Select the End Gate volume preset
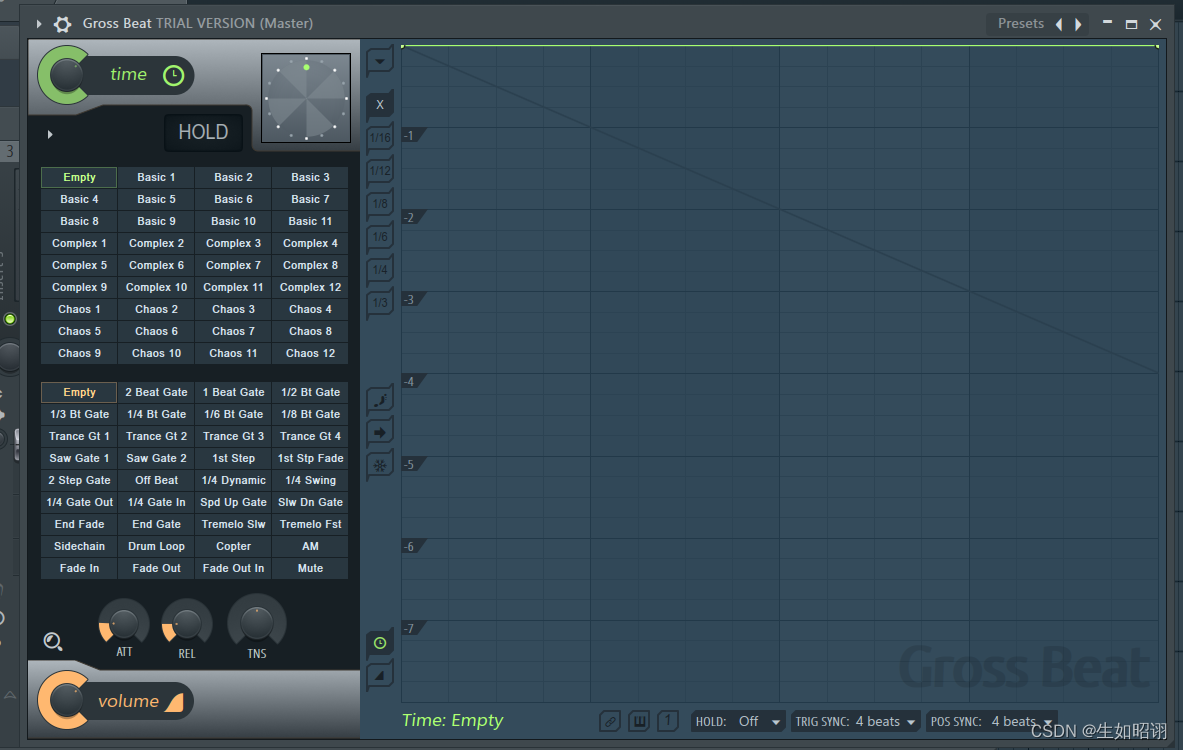This screenshot has height=750, width=1183. (x=156, y=524)
